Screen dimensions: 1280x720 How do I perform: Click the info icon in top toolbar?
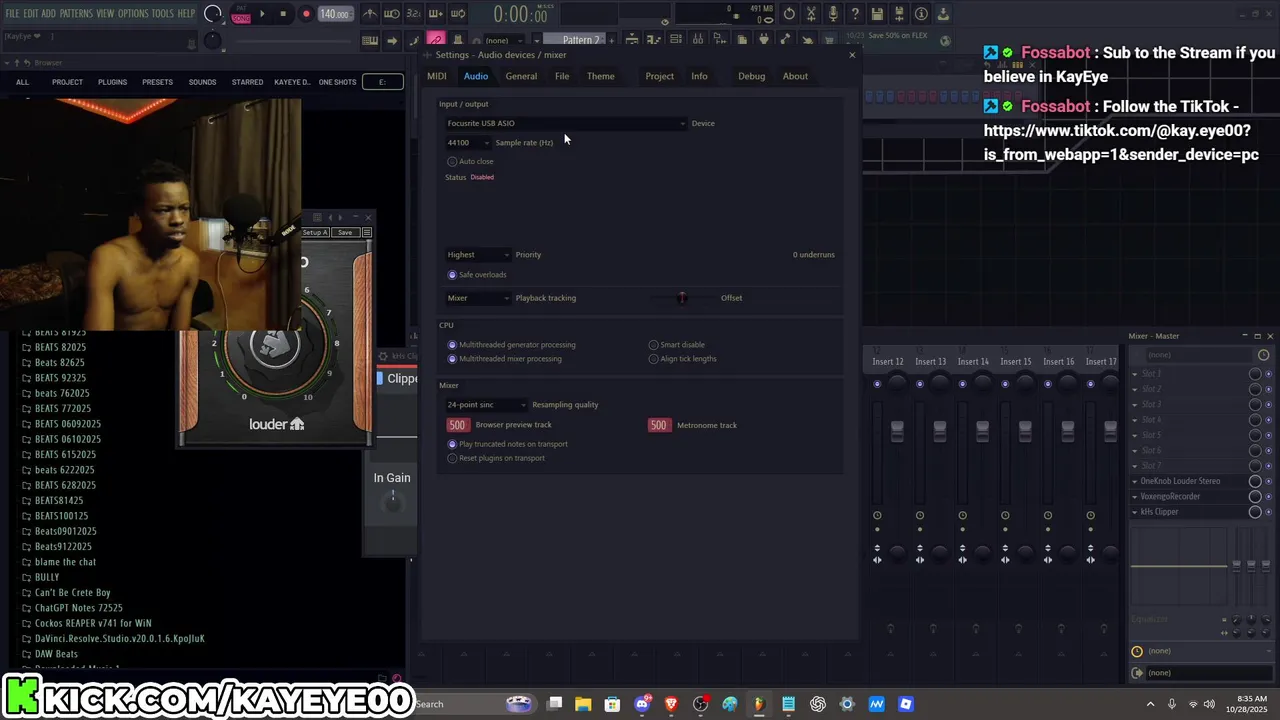click(x=921, y=14)
